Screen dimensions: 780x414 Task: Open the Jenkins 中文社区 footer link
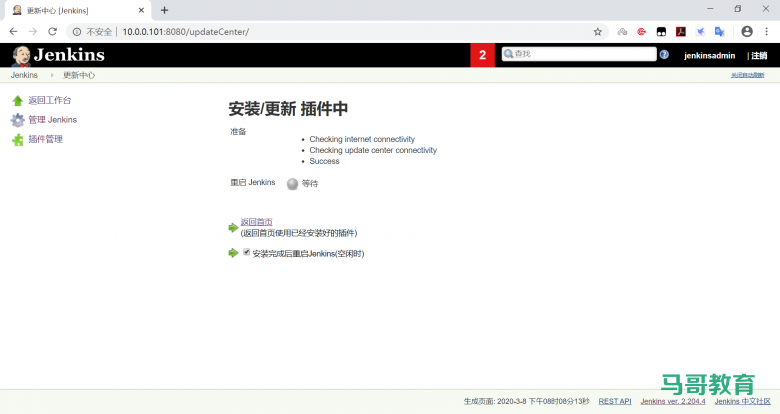pos(743,401)
